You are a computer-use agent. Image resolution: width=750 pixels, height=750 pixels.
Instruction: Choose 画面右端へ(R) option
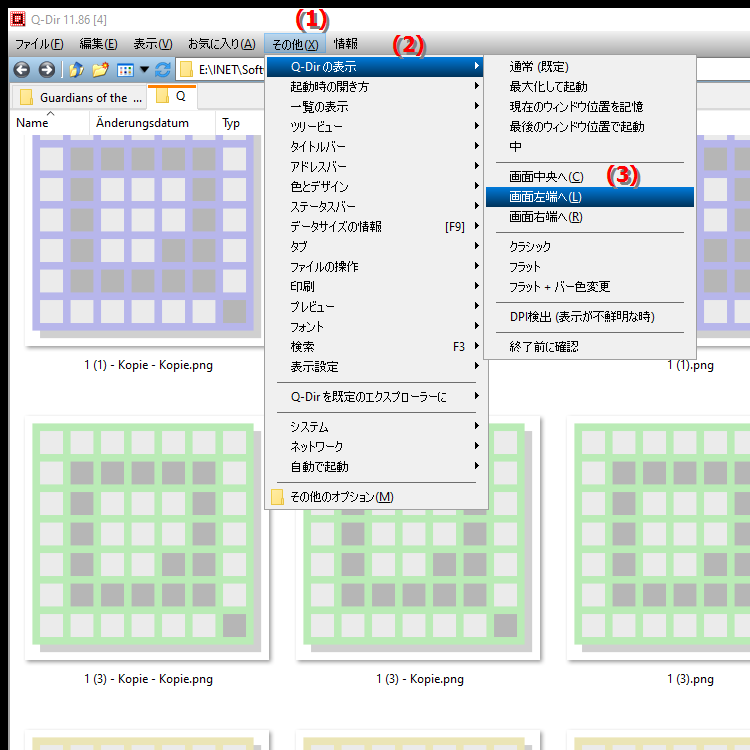pyautogui.click(x=590, y=217)
